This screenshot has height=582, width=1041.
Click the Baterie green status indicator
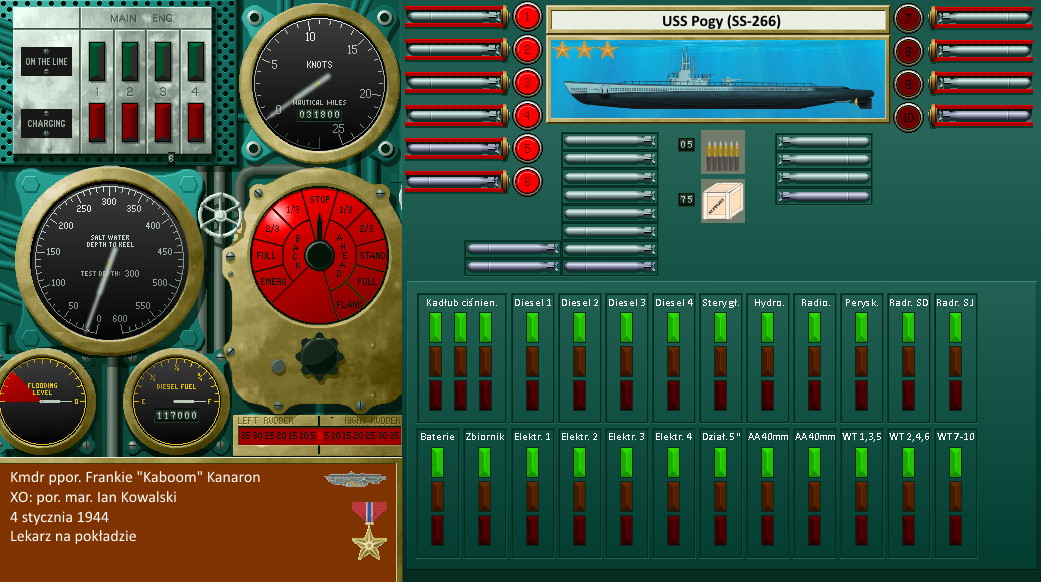(436, 462)
